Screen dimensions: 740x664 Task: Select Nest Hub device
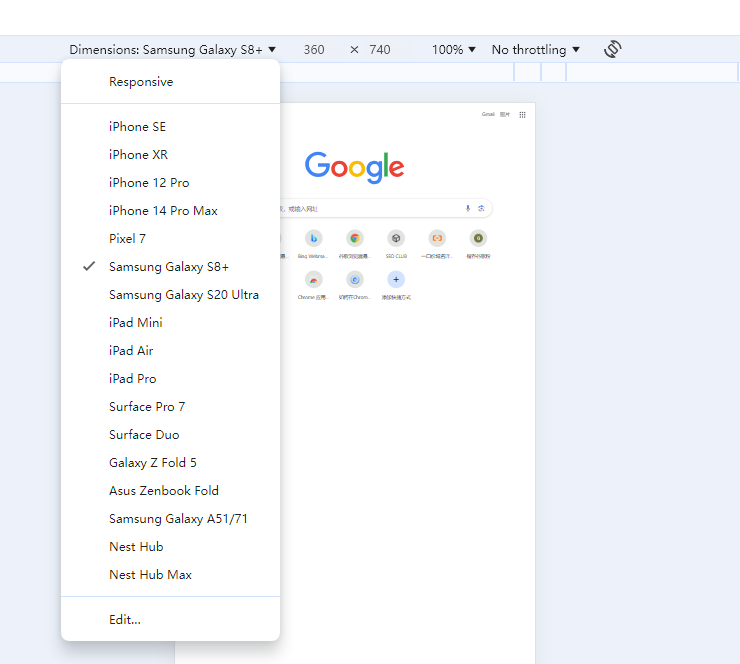point(170,546)
